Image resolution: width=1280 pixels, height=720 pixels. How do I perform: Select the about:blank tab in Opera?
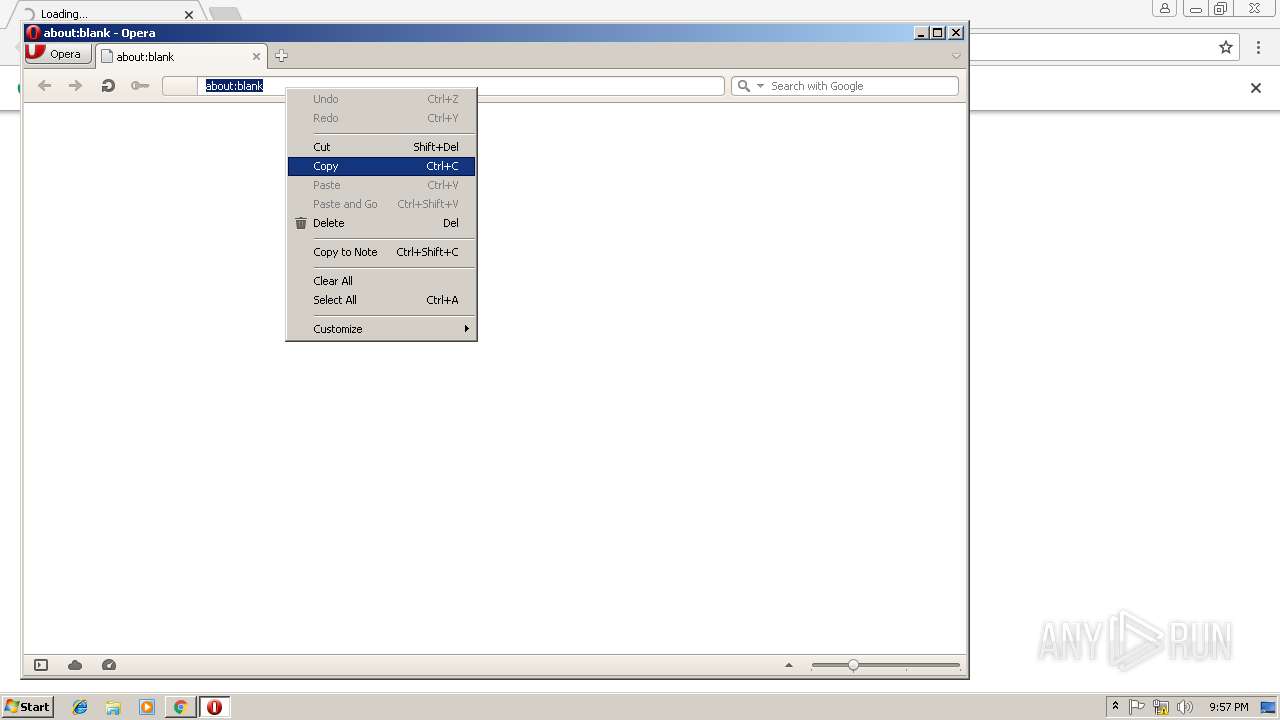[180, 56]
